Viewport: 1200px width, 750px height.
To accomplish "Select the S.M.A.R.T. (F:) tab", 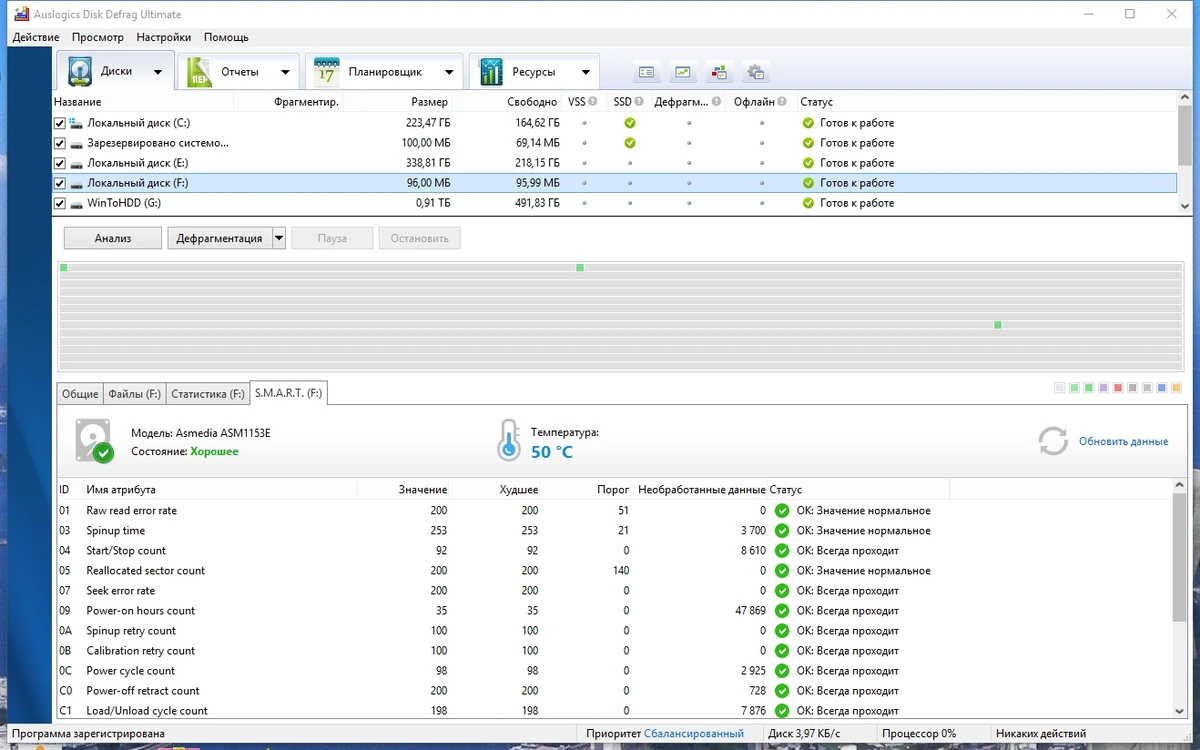I will pyautogui.click(x=288, y=393).
